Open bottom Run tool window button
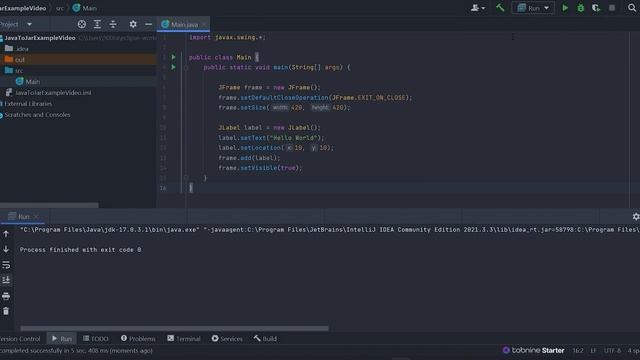640x360 pixels. click(62, 339)
